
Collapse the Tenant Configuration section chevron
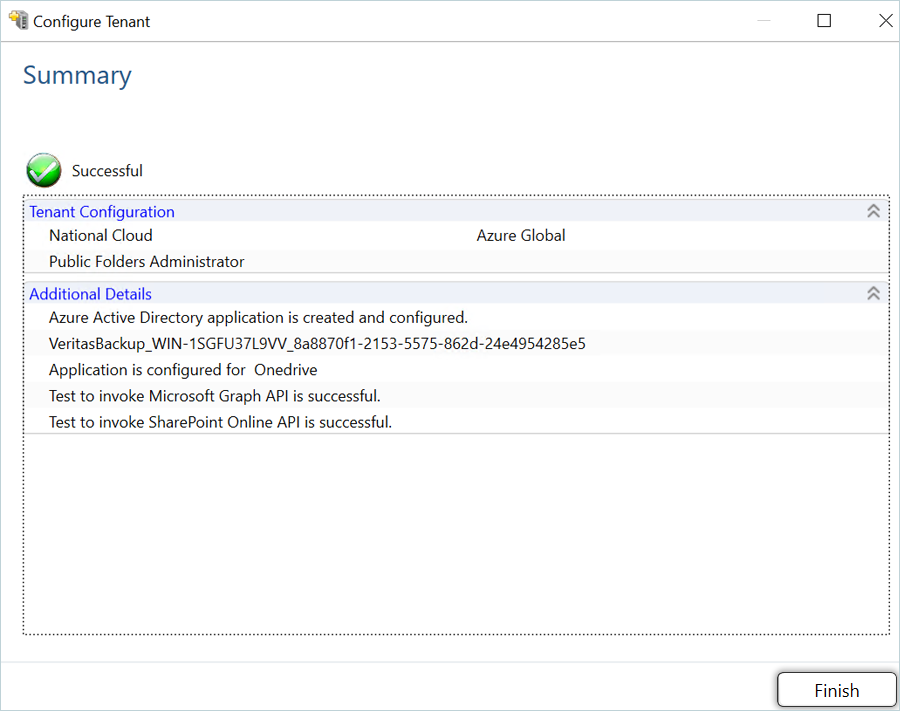pos(873,211)
